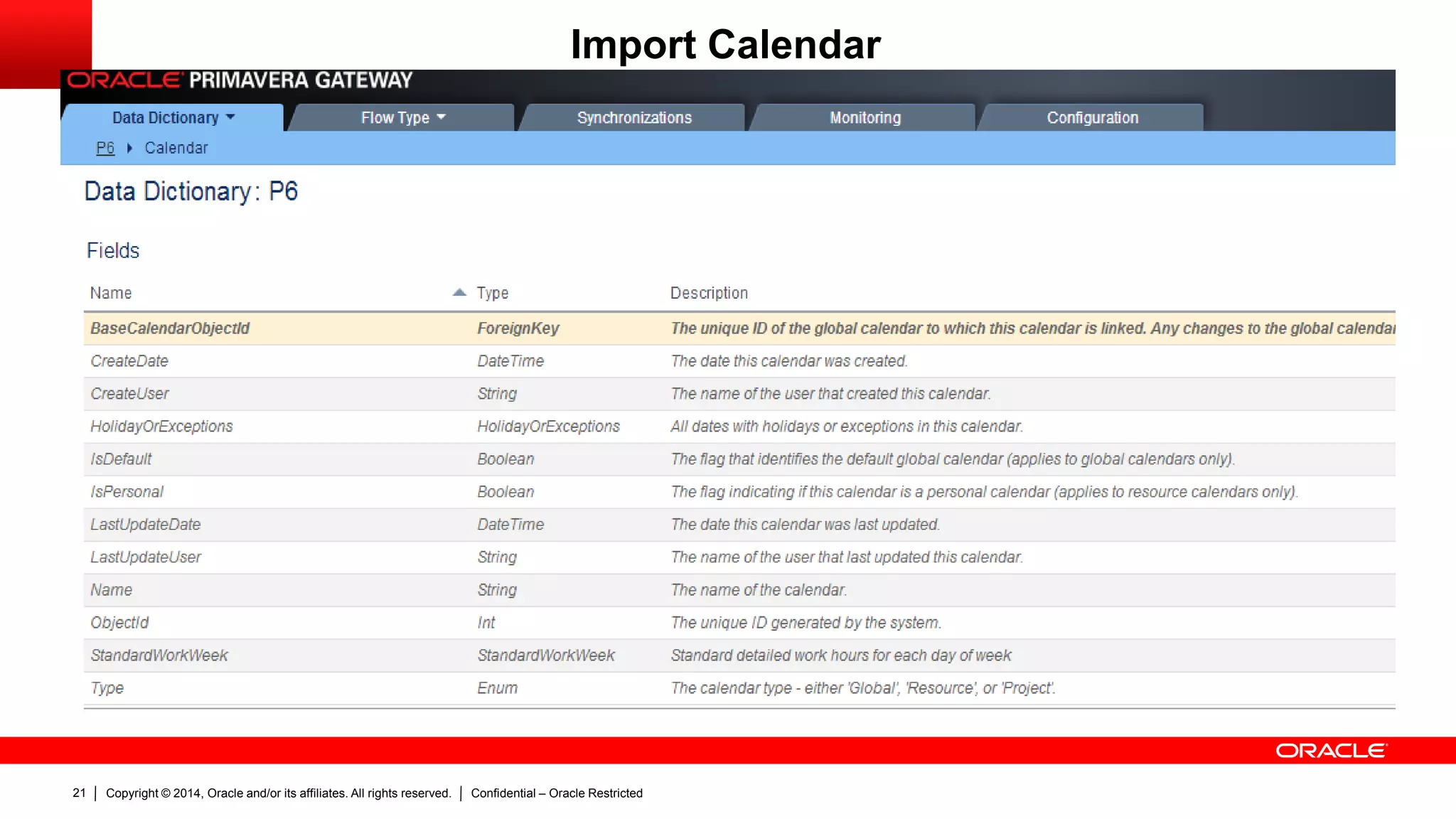Sort by the Name column header
Image resolution: width=1456 pixels, height=819 pixels.
point(111,293)
